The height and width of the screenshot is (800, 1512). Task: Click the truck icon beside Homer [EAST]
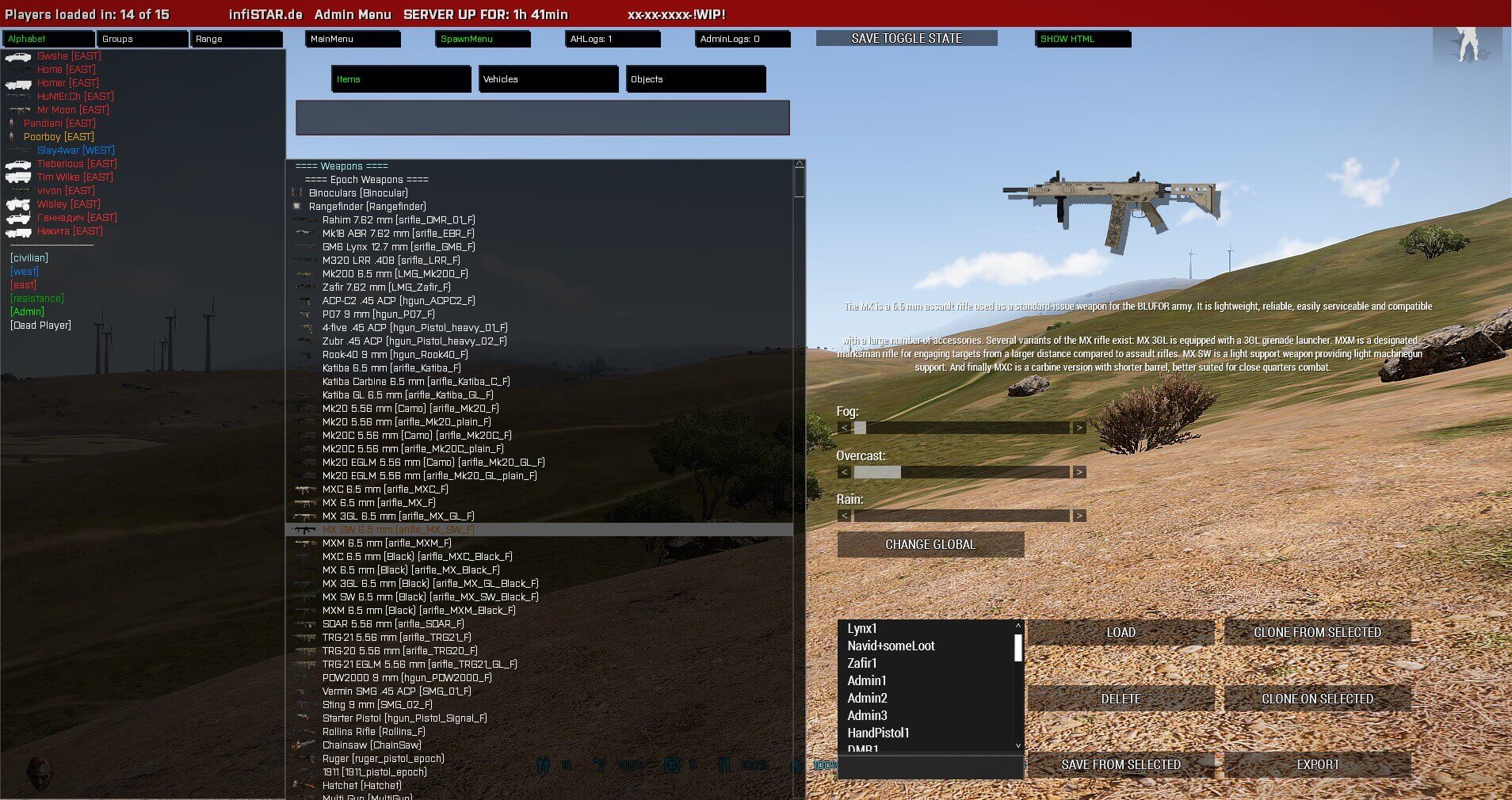17,83
